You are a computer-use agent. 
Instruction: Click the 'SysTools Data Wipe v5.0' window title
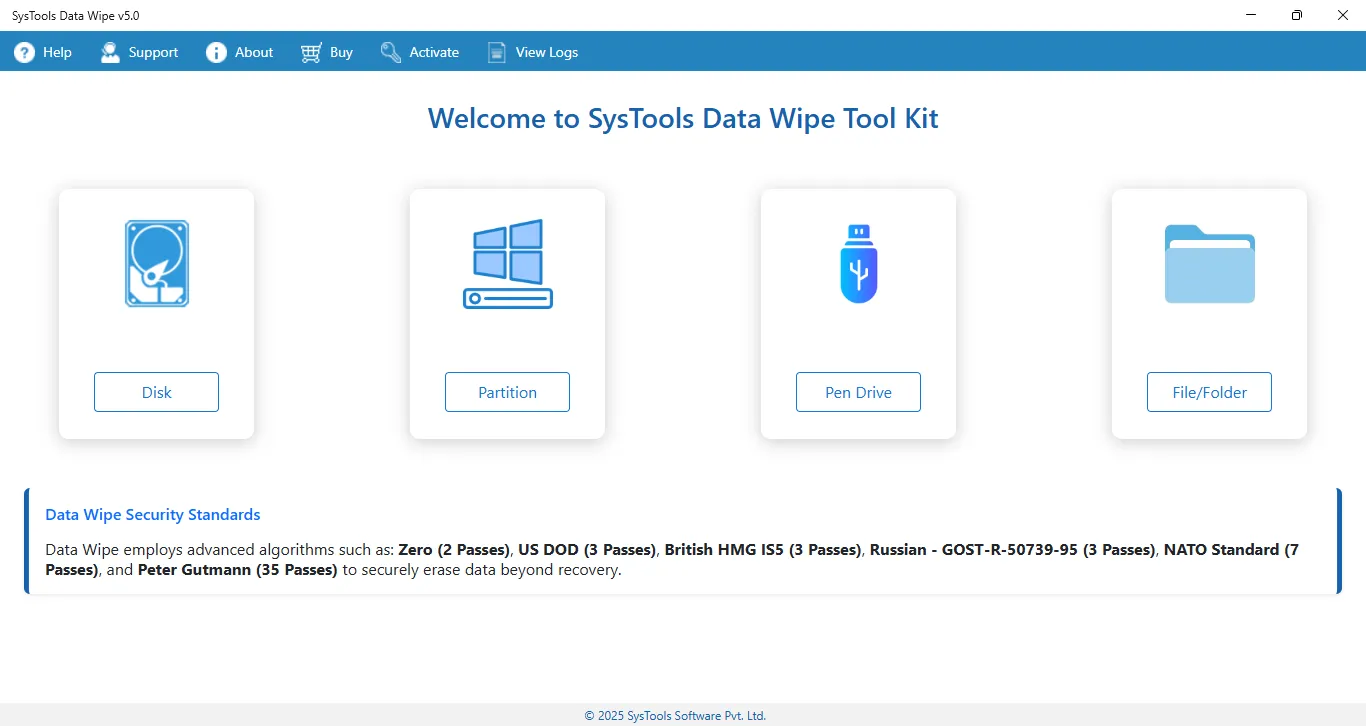click(76, 16)
